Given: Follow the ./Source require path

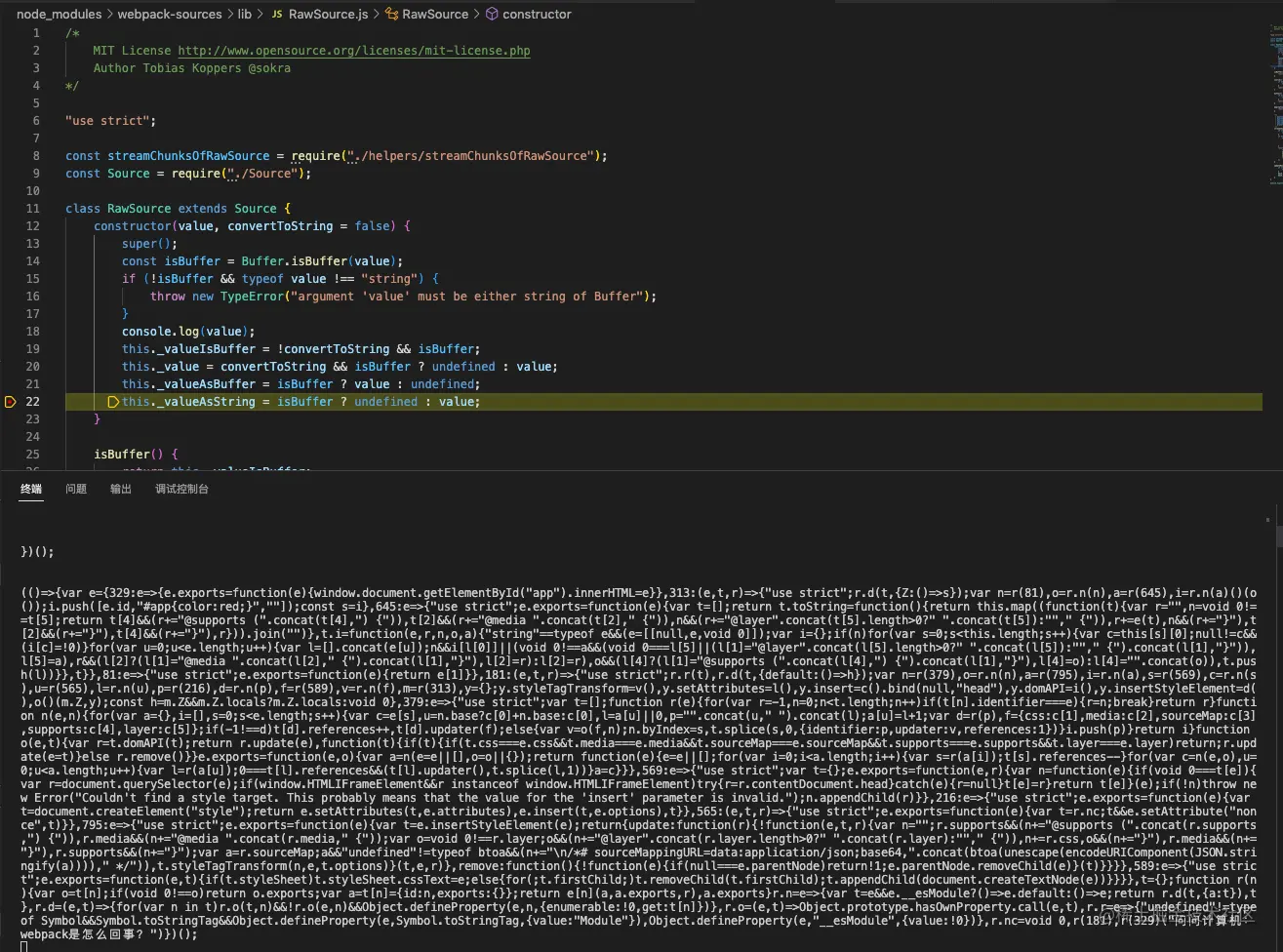Looking at the screenshot, I should point(262,174).
